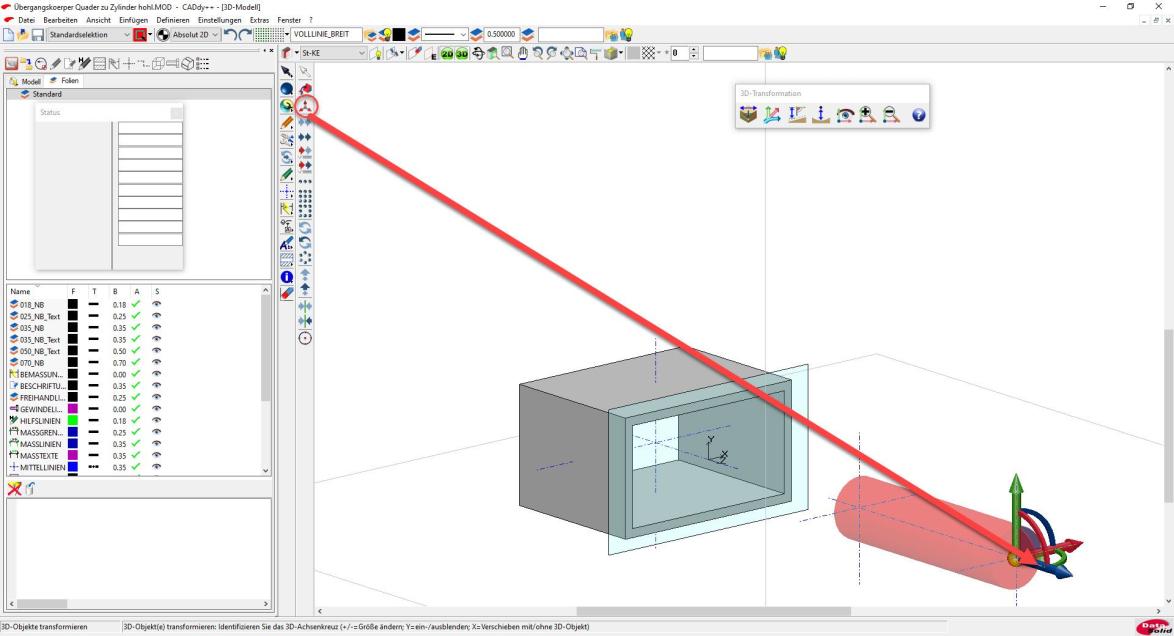This screenshot has width=1174, height=636.
Task: Toggle visibility eye for 018_NB layer
Action: [156, 304]
